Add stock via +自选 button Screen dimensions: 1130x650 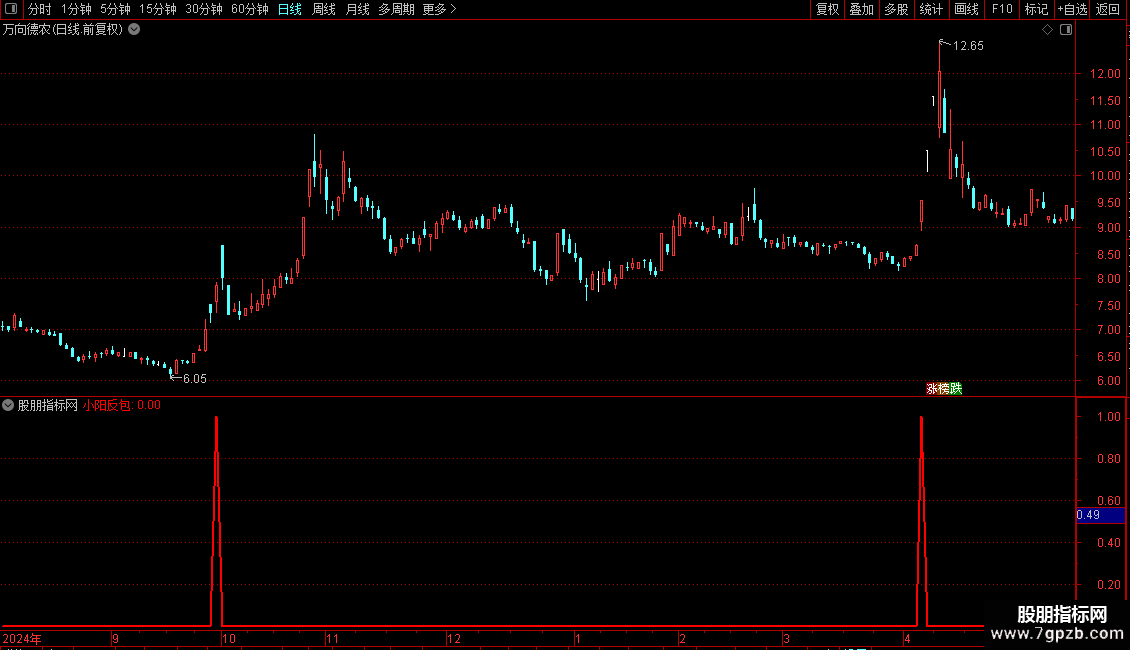pyautogui.click(x=1072, y=9)
